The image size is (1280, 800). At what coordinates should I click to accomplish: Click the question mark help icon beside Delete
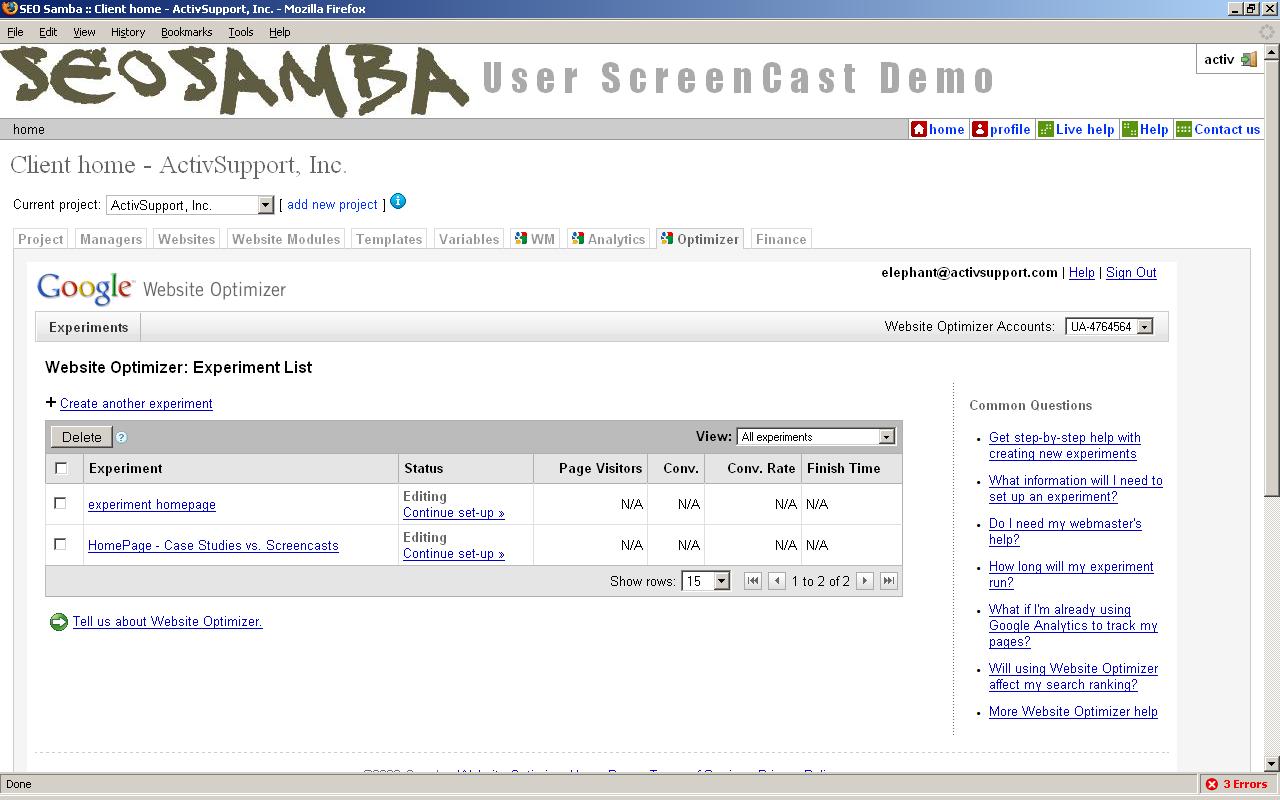[x=121, y=437]
